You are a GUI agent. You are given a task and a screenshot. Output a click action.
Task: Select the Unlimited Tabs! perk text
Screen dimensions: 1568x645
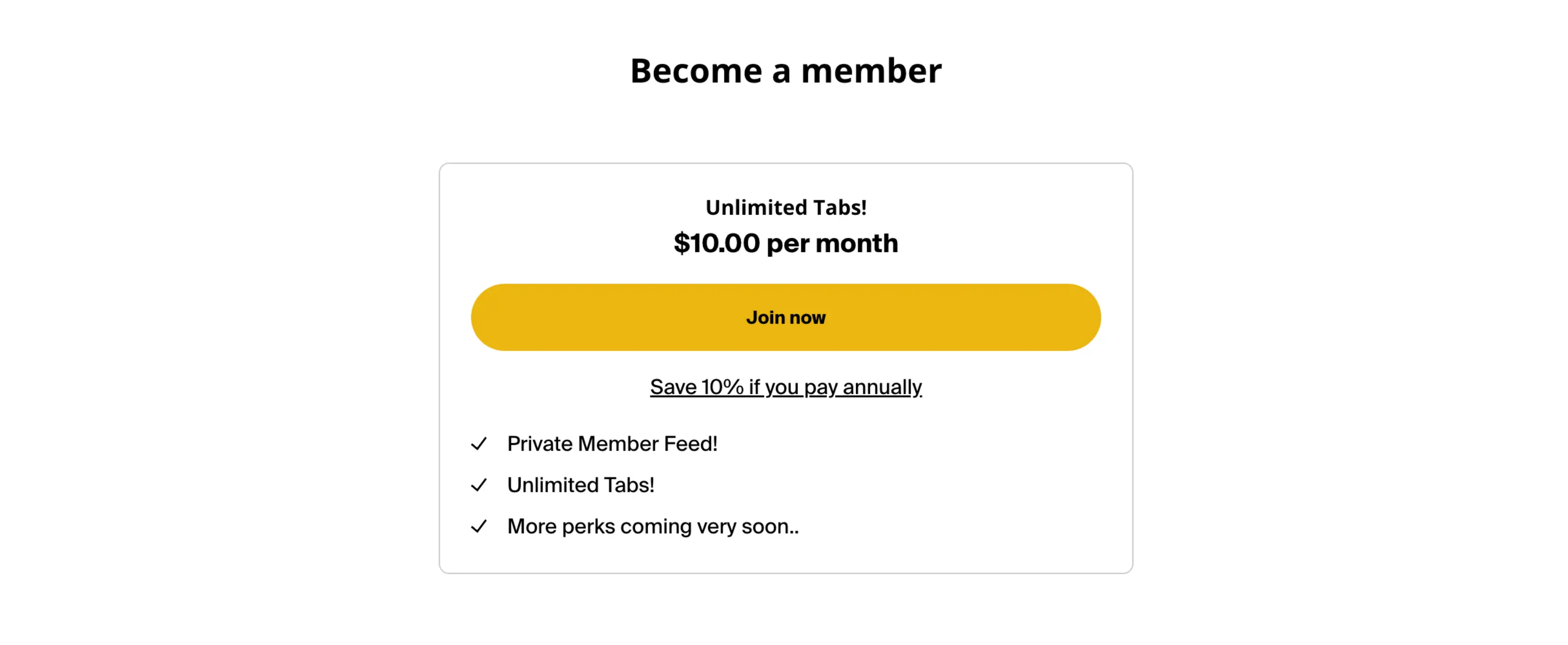(x=581, y=484)
